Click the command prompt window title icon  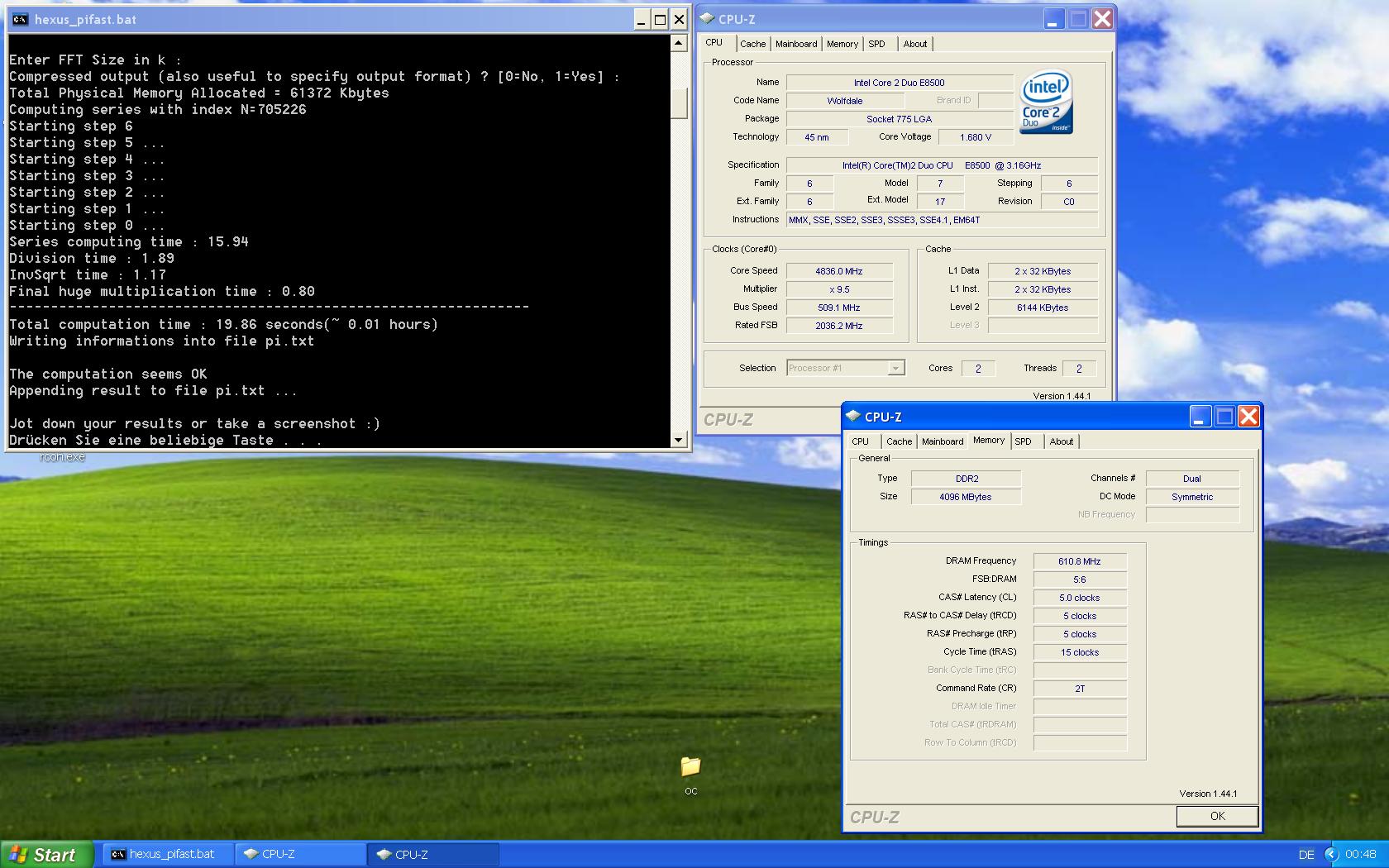pyautogui.click(x=20, y=19)
